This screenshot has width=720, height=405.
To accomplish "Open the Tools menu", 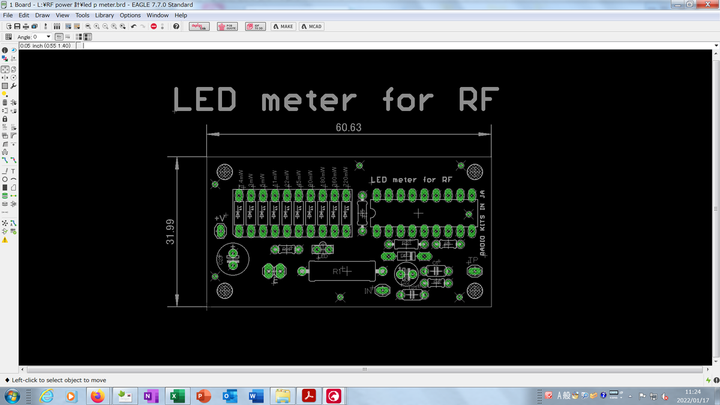I will coord(82,16).
